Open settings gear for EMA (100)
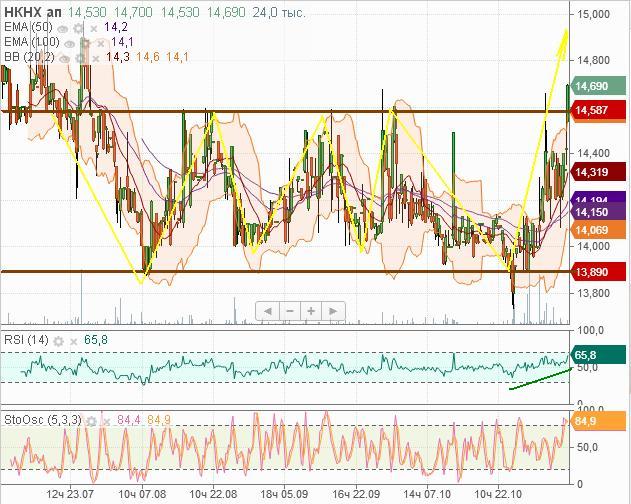Viewport: 631px width, 504px height. (x=85, y=42)
